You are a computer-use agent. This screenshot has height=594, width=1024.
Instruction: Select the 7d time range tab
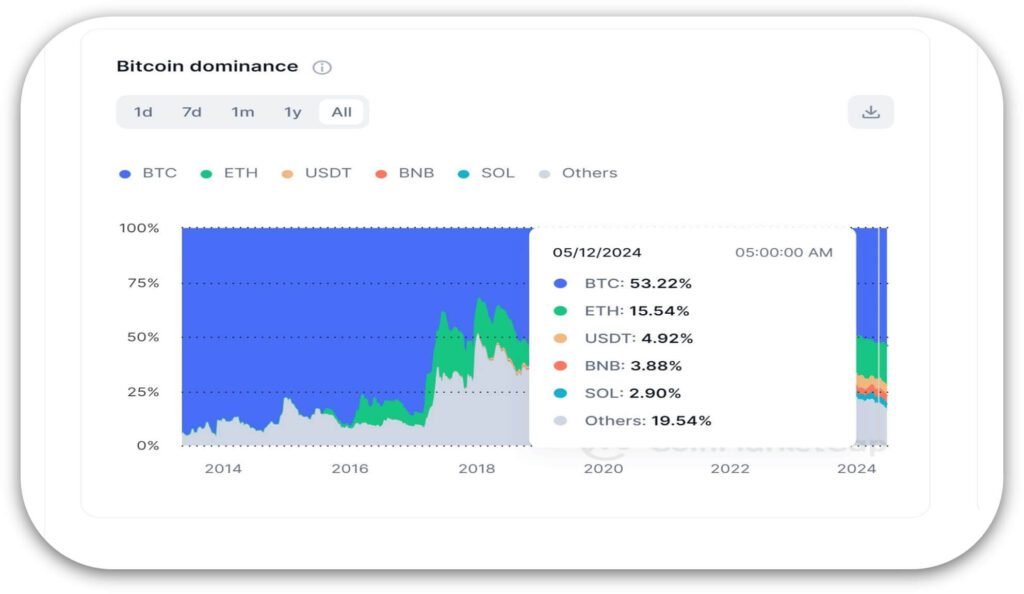coord(191,112)
